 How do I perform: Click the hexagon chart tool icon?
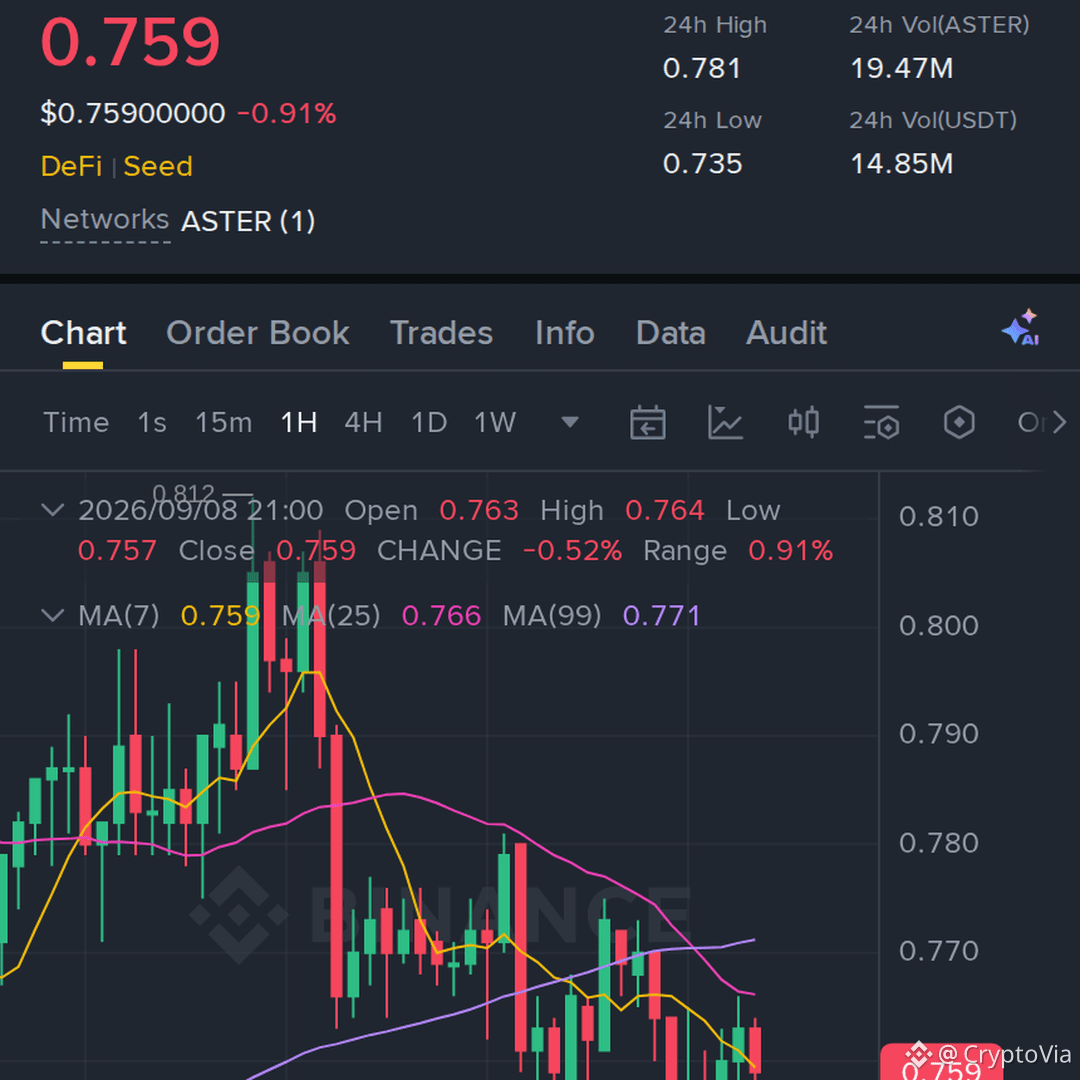pyautogui.click(x=959, y=422)
